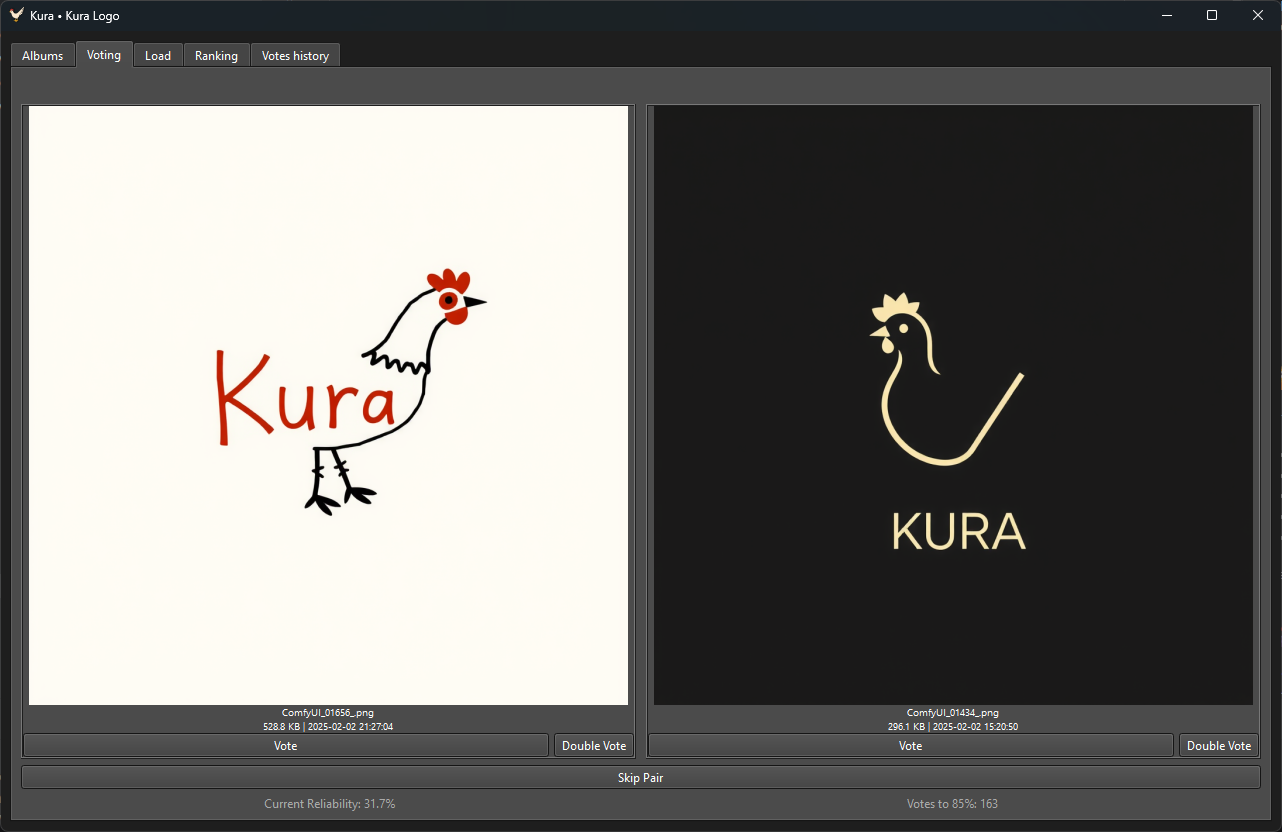Screen dimensions: 1282x832
Task: Open the Votes history tab
Action: pos(295,56)
